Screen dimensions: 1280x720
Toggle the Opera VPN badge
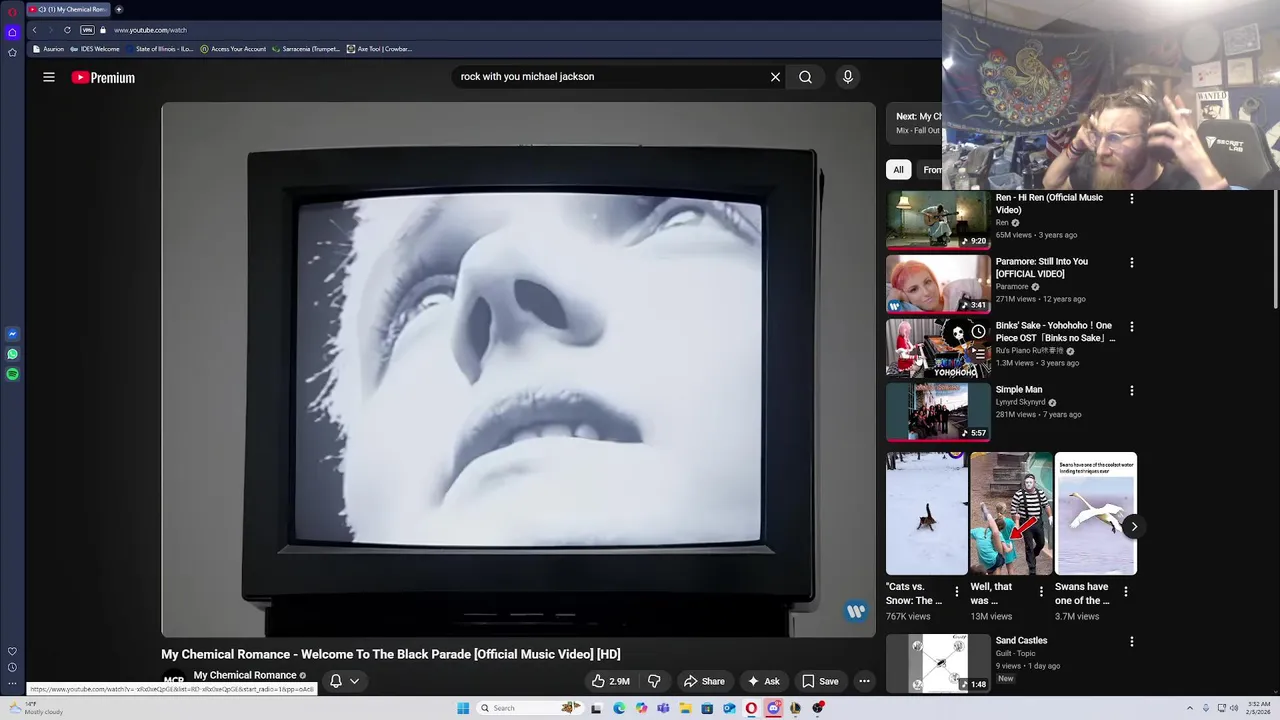click(87, 30)
